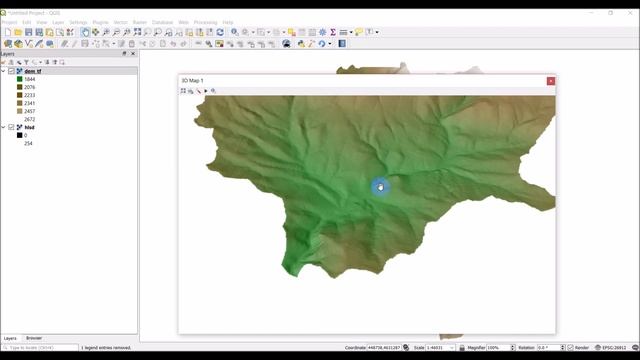Open messages log icon at status bar end
640x360 pixels.
[635, 348]
